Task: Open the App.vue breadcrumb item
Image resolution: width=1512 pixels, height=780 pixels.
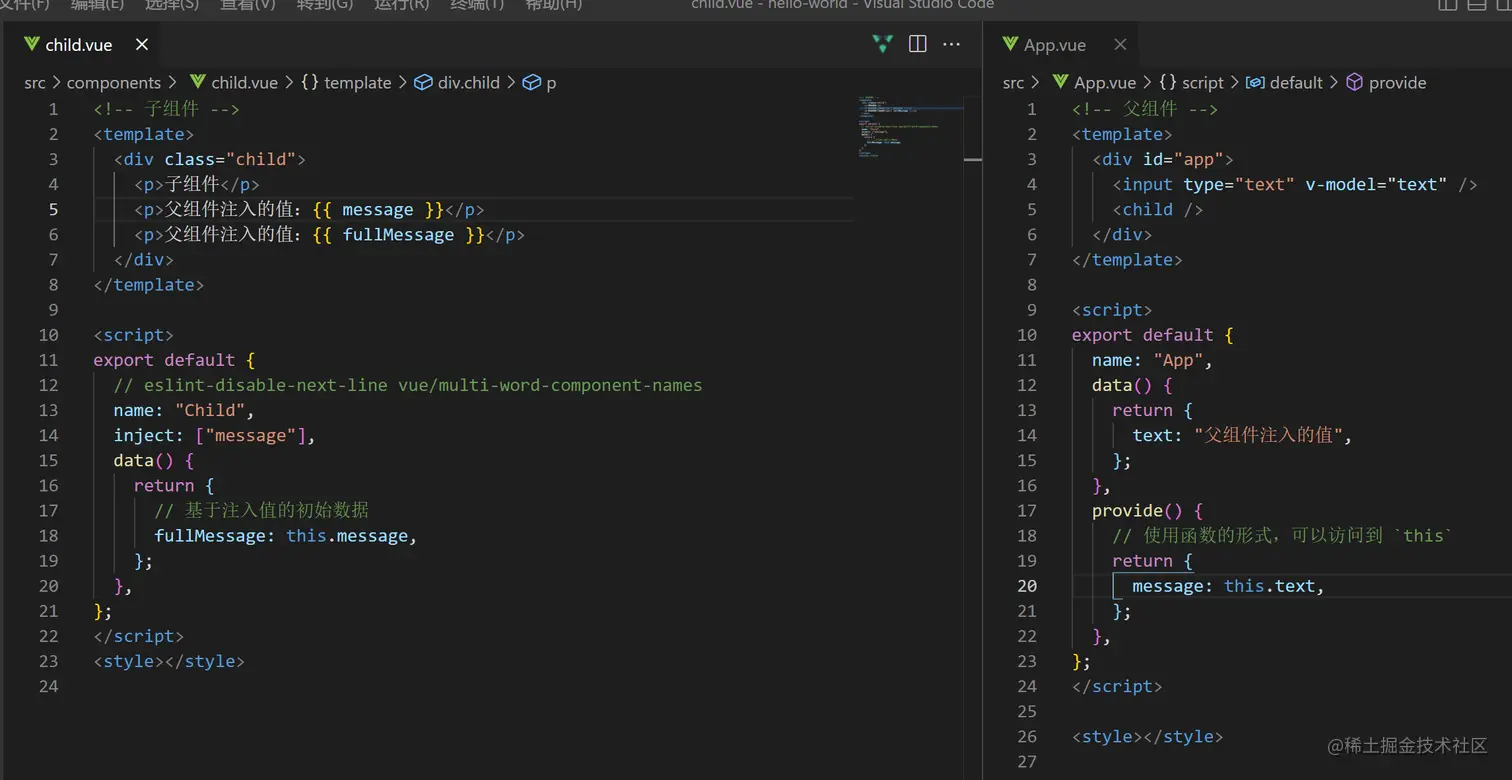Action: click(x=1095, y=83)
